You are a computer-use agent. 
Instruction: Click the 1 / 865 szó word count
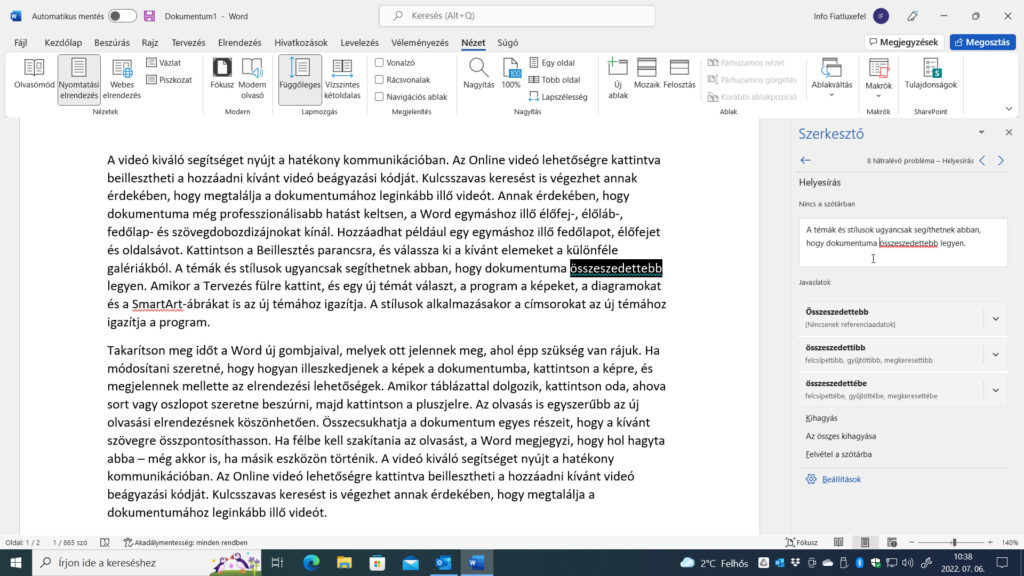pyautogui.click(x=70, y=542)
